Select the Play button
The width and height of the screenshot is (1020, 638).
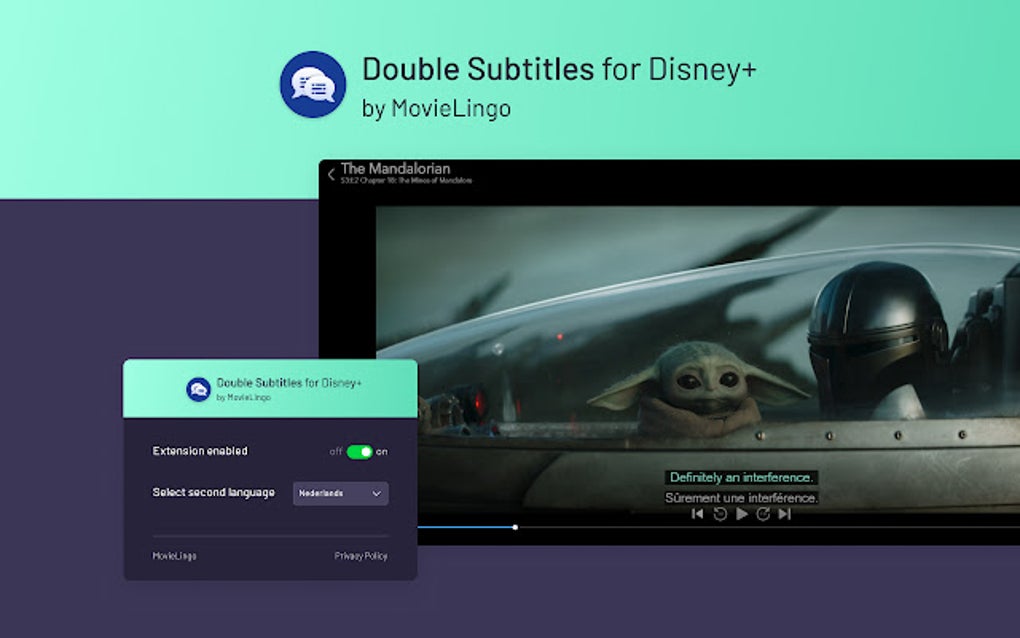pos(741,514)
